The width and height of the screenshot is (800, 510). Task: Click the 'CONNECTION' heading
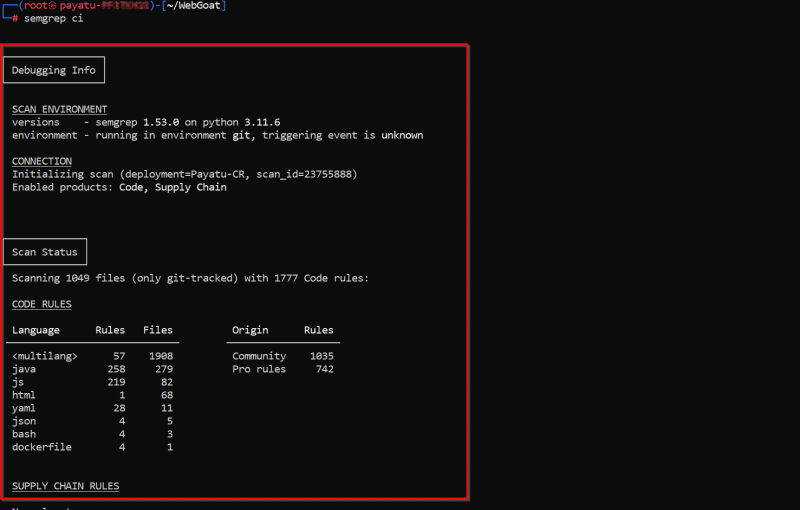(42, 161)
